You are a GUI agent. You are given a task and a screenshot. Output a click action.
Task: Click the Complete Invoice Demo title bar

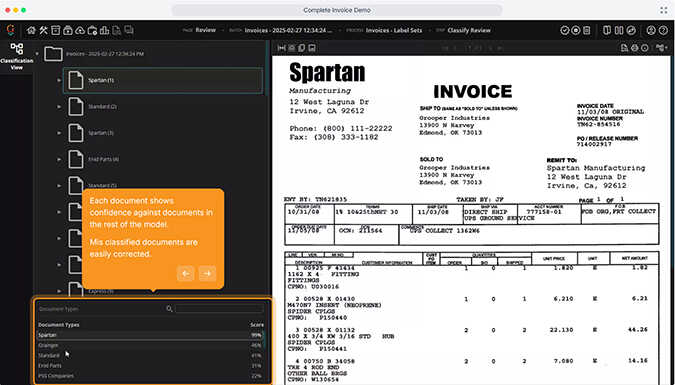(x=337, y=10)
